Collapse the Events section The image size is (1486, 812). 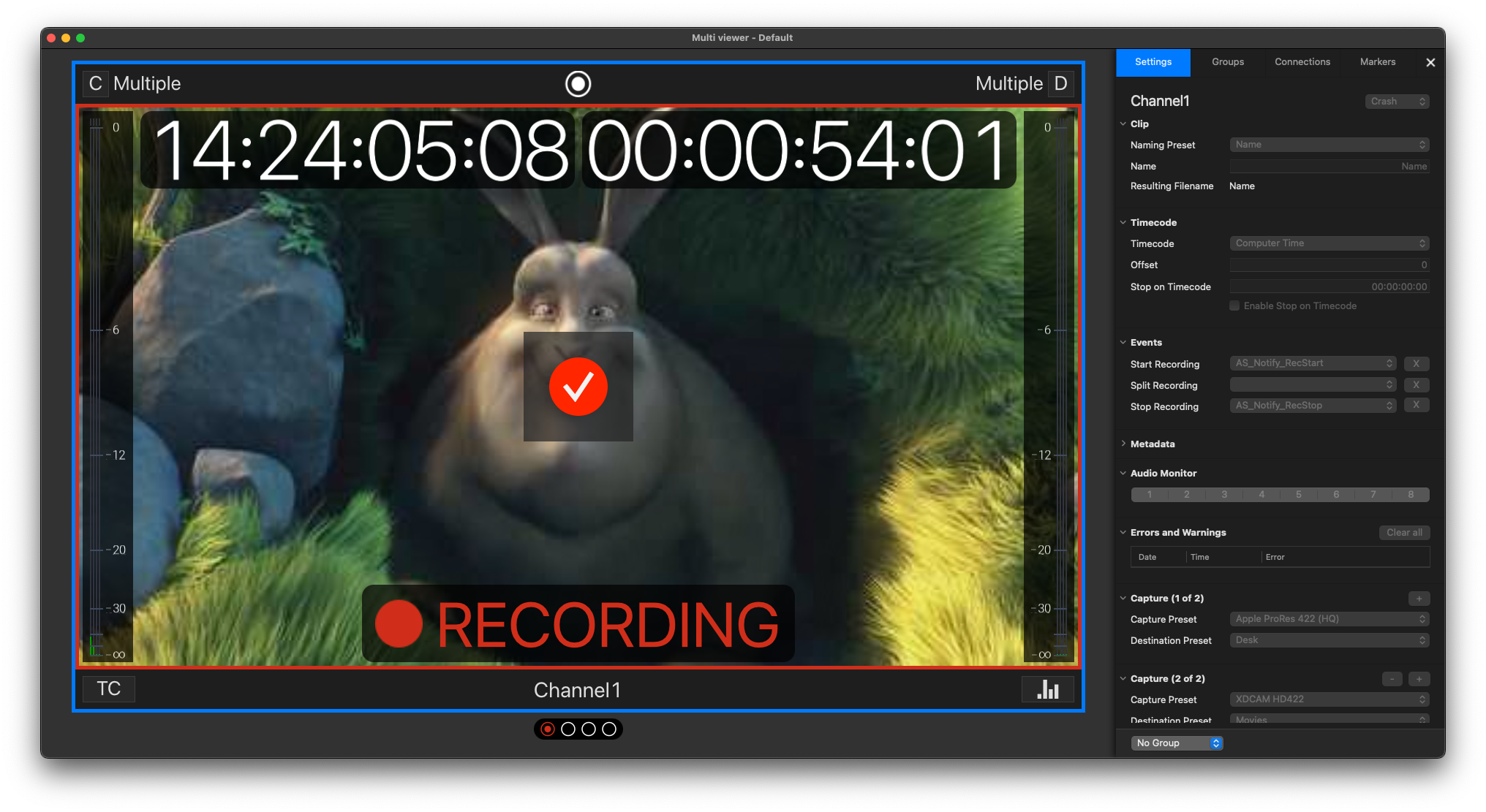pos(1123,342)
